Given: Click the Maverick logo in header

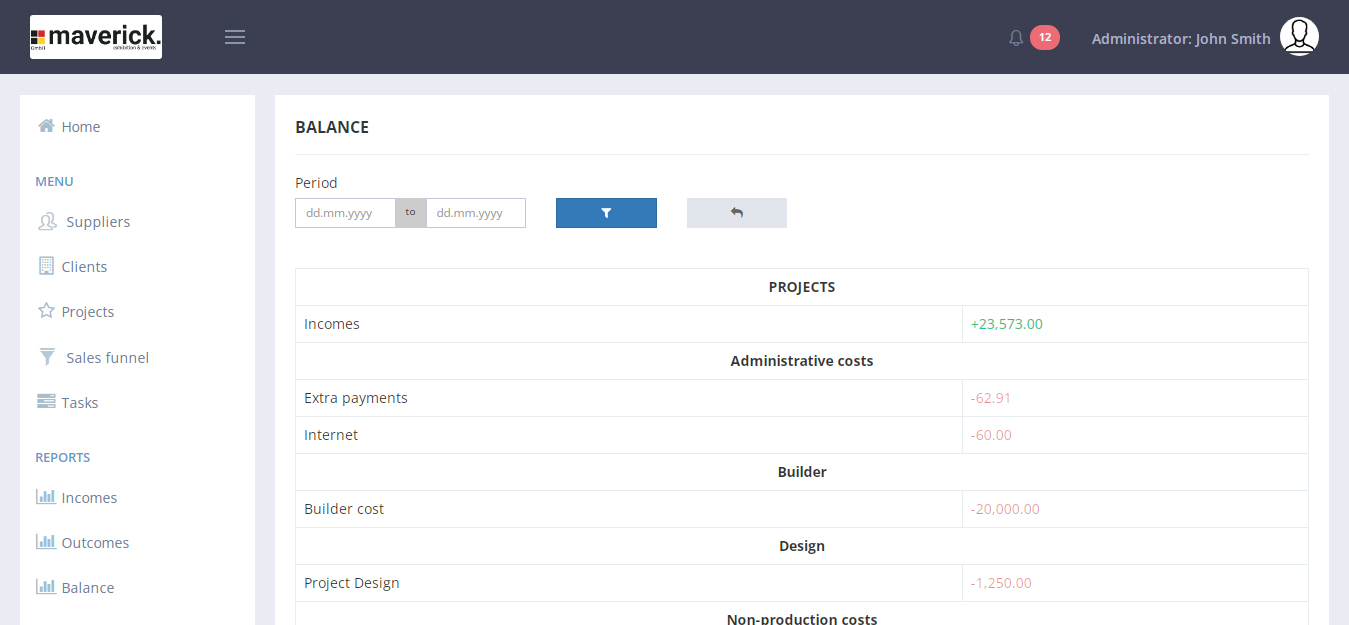Looking at the screenshot, I should tap(96, 37).
